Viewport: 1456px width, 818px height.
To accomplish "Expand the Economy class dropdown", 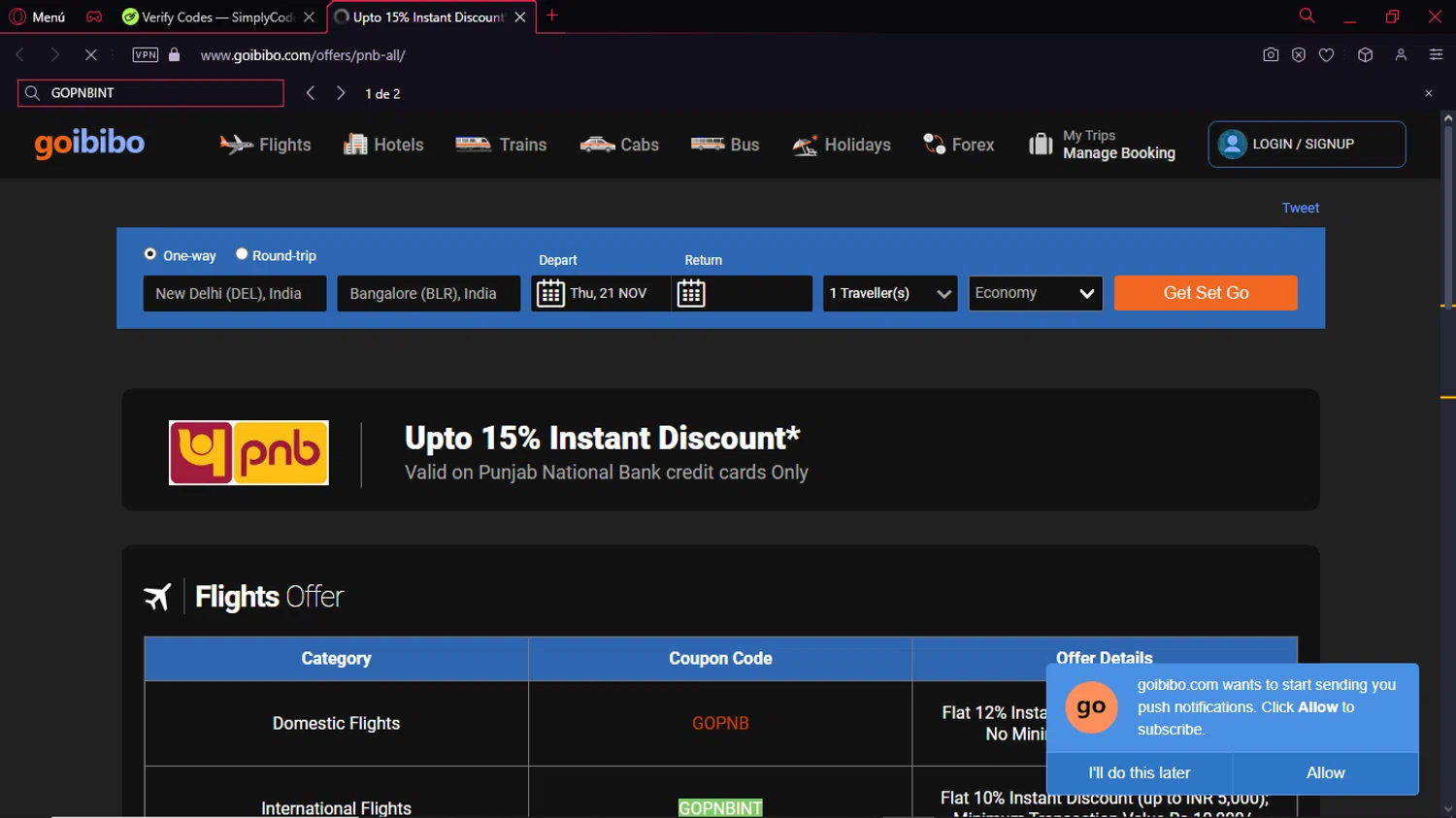I will (x=1036, y=293).
